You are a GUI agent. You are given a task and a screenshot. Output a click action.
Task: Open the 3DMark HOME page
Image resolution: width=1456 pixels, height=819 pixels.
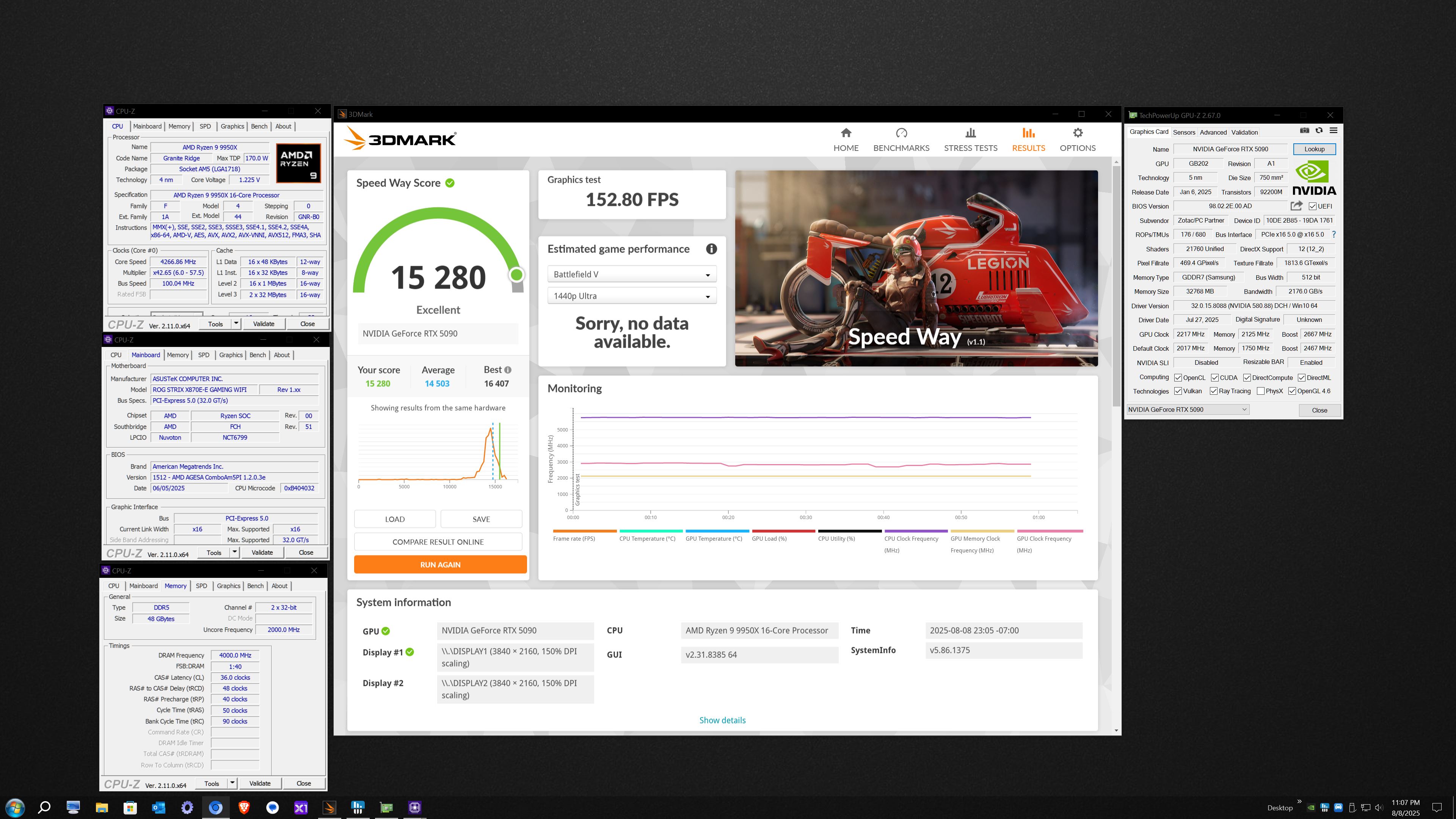[x=846, y=140]
